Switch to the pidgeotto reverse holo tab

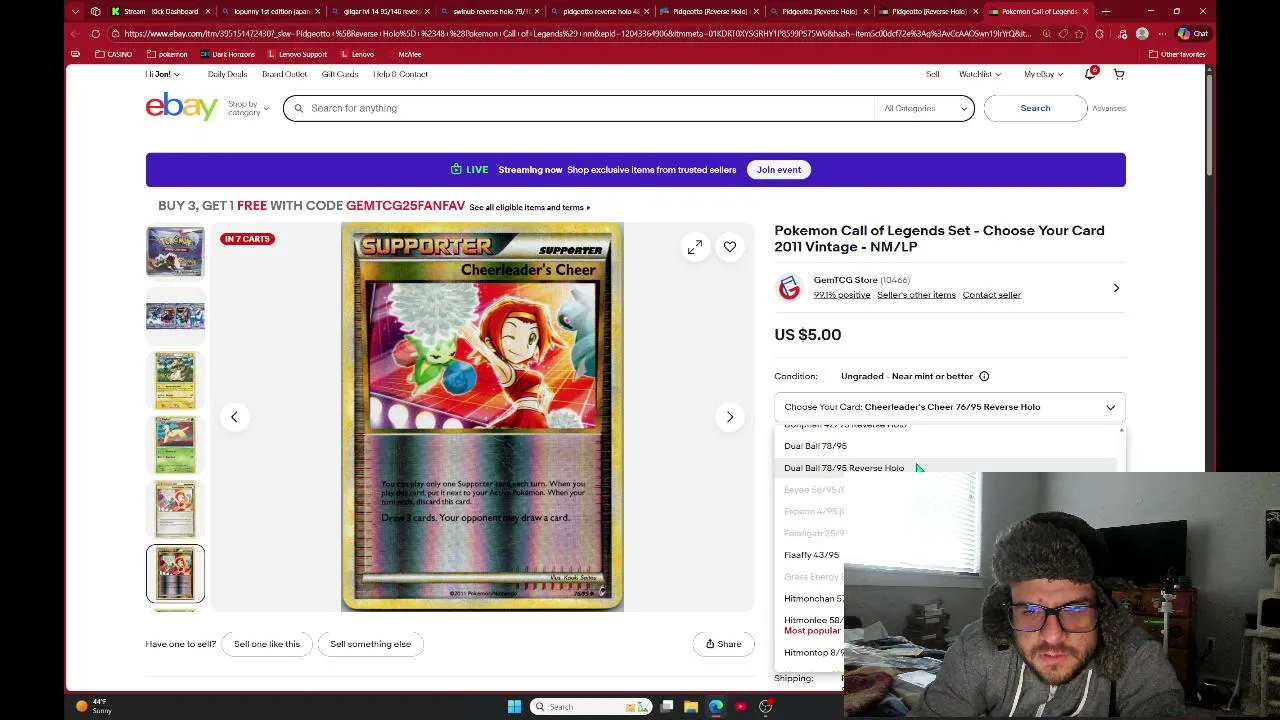click(600, 11)
